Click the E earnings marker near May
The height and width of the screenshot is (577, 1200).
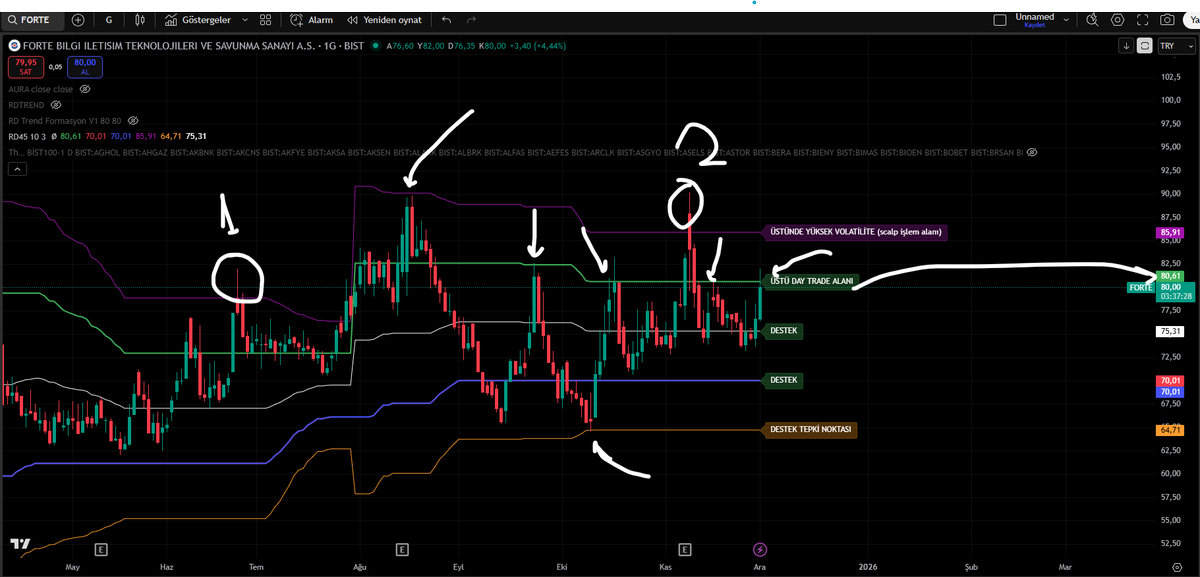[x=100, y=549]
